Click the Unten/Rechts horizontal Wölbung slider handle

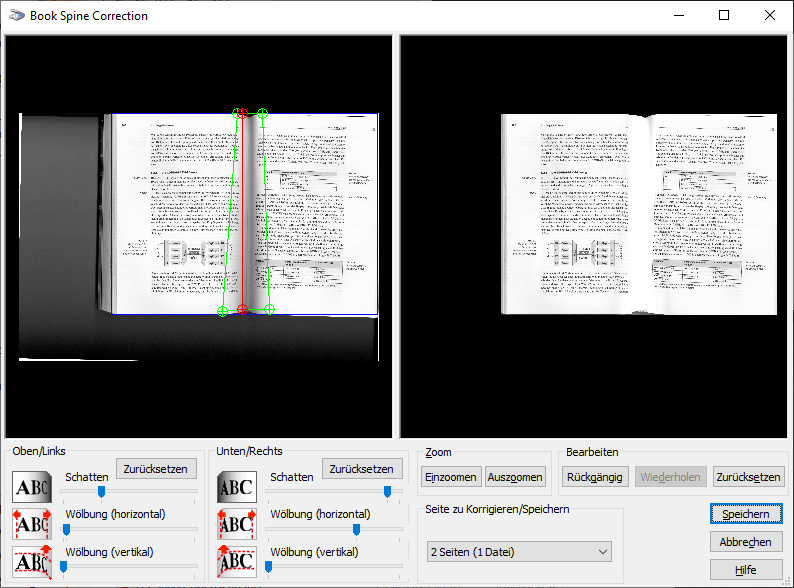[356, 529]
